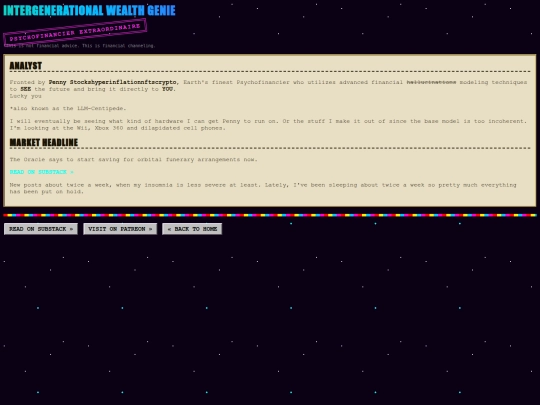Click the bold word YOU
The height and width of the screenshot is (405, 540).
point(167,89)
